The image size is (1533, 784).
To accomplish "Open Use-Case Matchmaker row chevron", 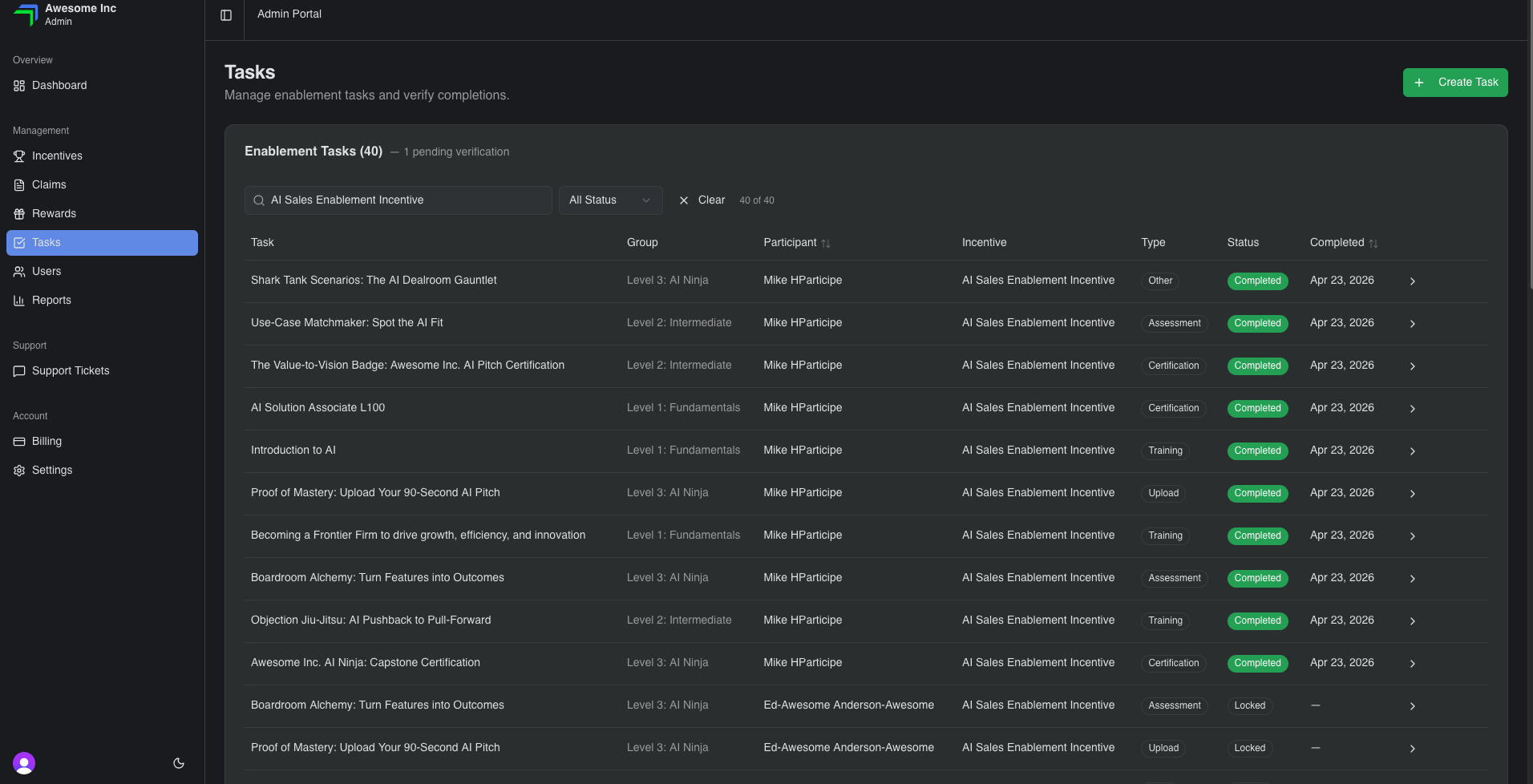I will pyautogui.click(x=1413, y=324).
